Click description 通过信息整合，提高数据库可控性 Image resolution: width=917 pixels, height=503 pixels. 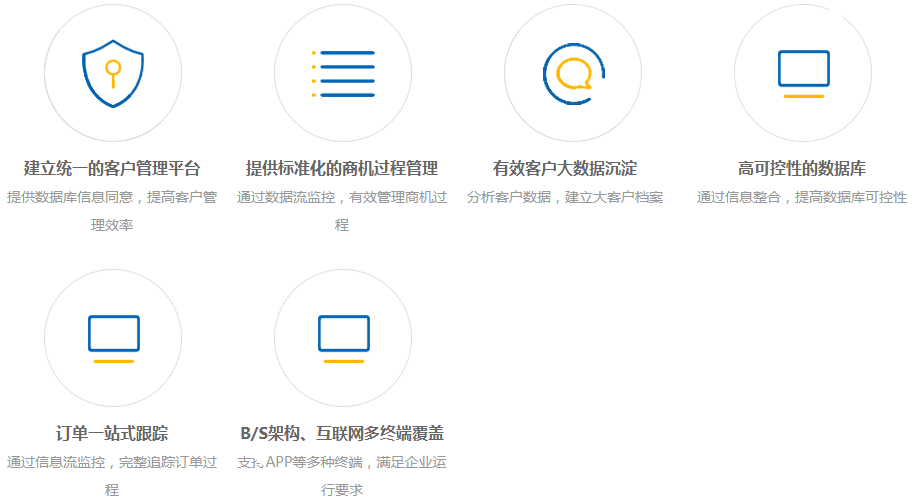(x=802, y=197)
